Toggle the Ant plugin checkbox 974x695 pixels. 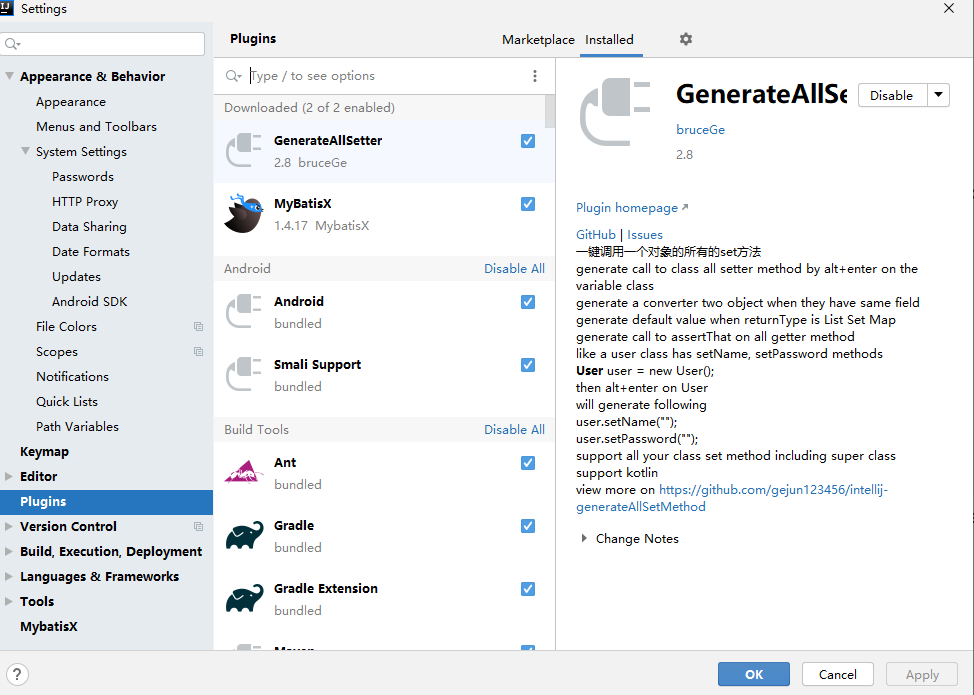(528, 463)
